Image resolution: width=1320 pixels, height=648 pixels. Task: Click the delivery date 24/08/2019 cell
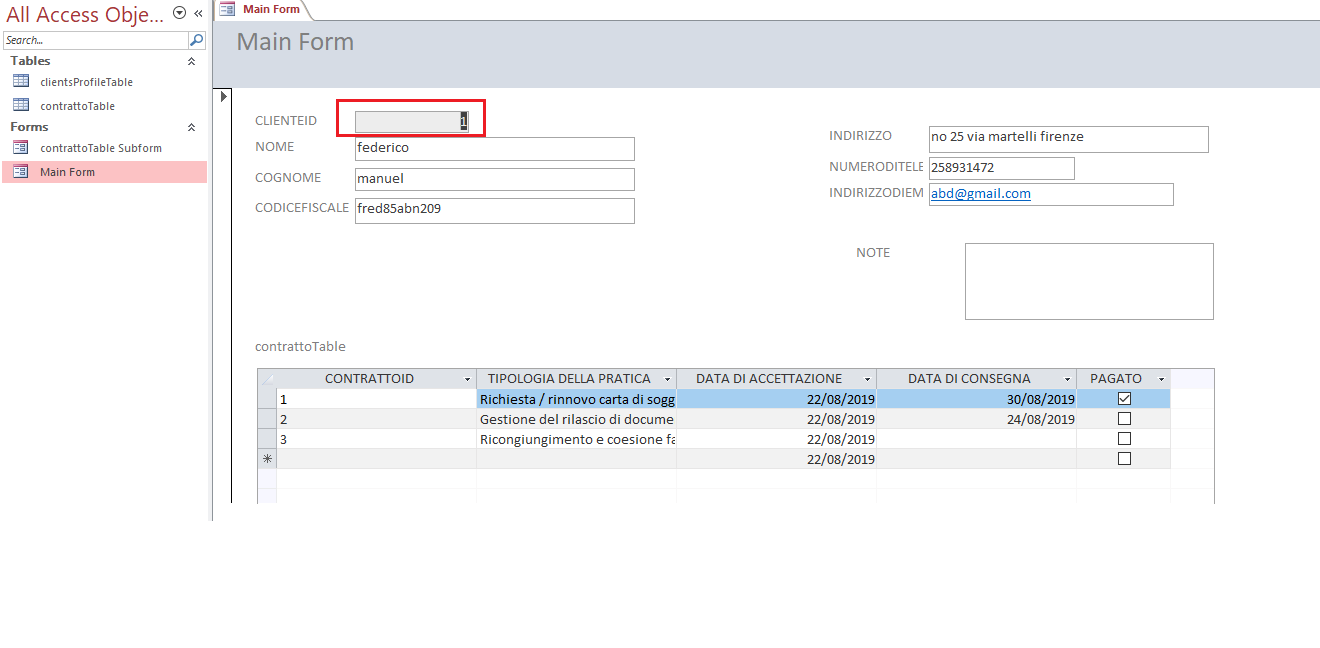[x=976, y=419]
